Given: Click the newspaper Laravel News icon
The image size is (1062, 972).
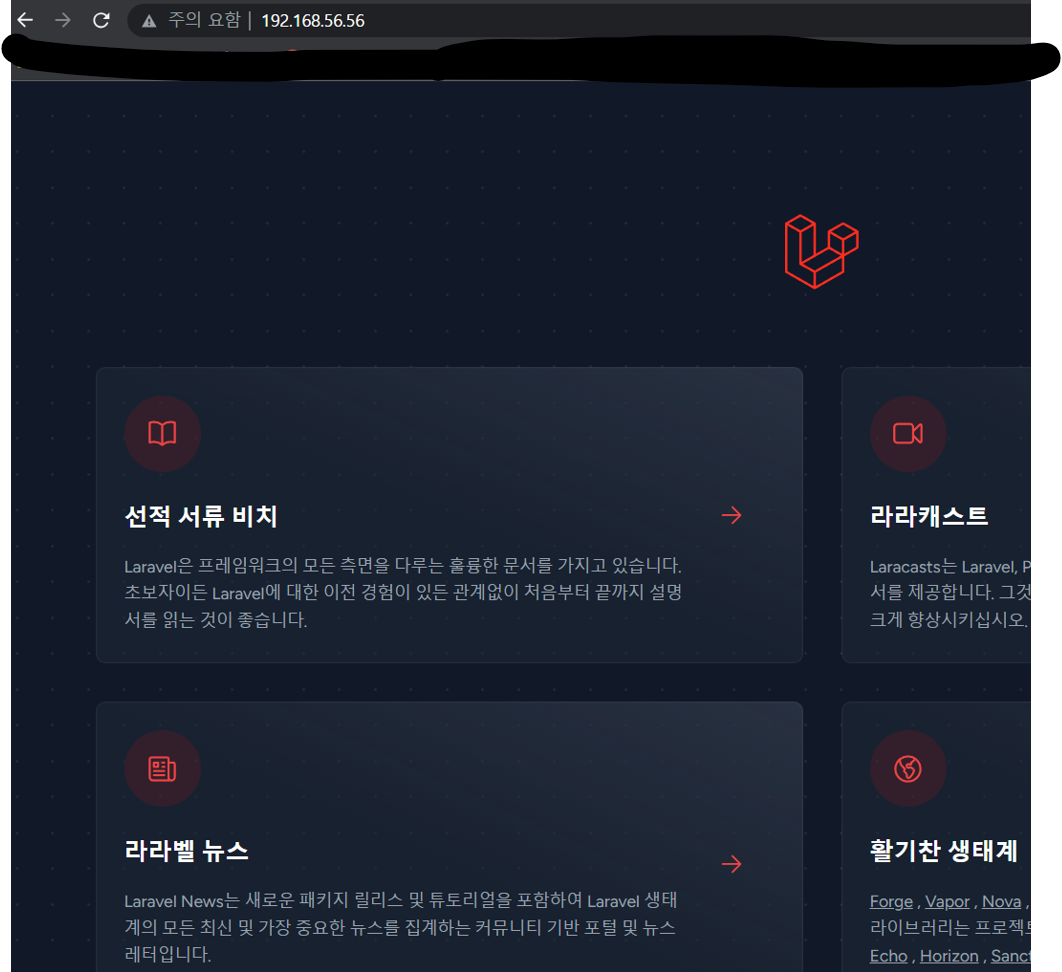Looking at the screenshot, I should pos(163,769).
